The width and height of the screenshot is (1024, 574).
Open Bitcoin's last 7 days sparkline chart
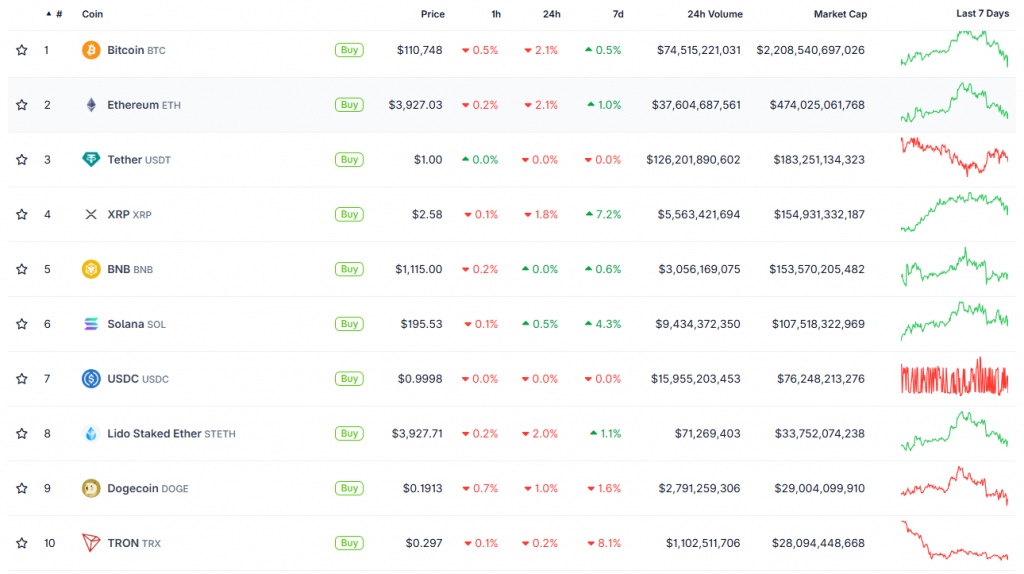(954, 49)
